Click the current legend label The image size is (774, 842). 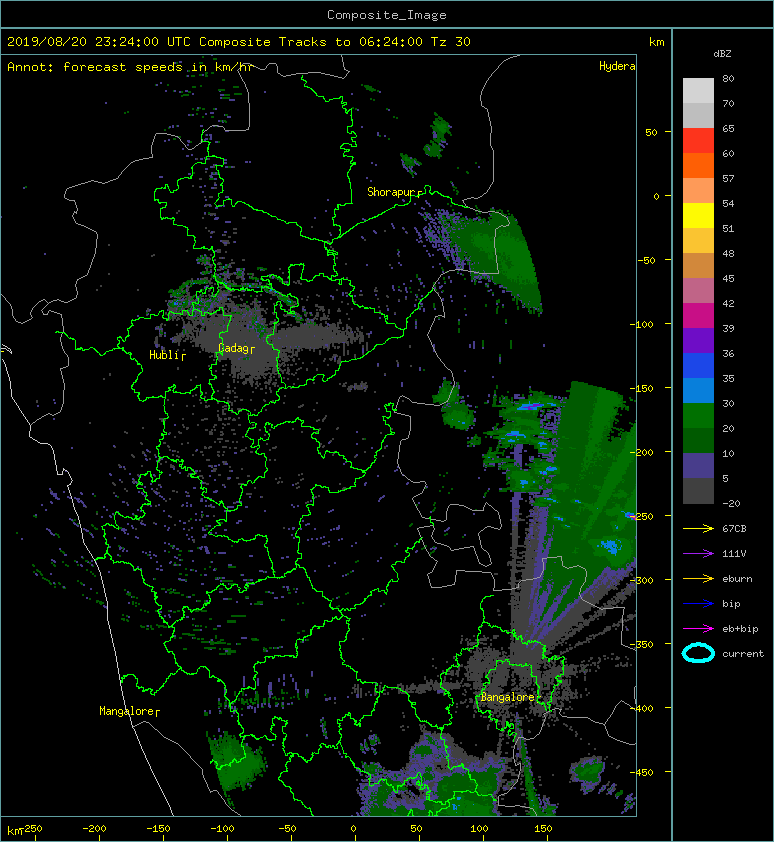743,654
